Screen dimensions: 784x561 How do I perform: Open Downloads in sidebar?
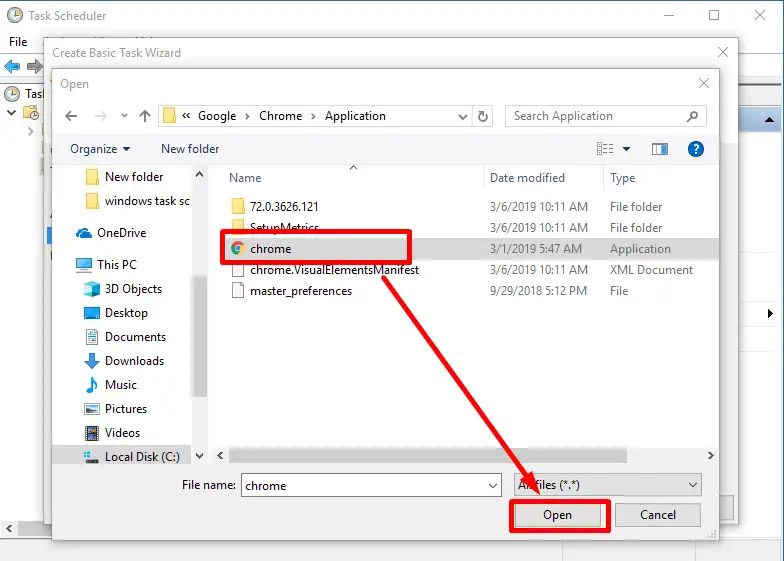click(x=124, y=361)
